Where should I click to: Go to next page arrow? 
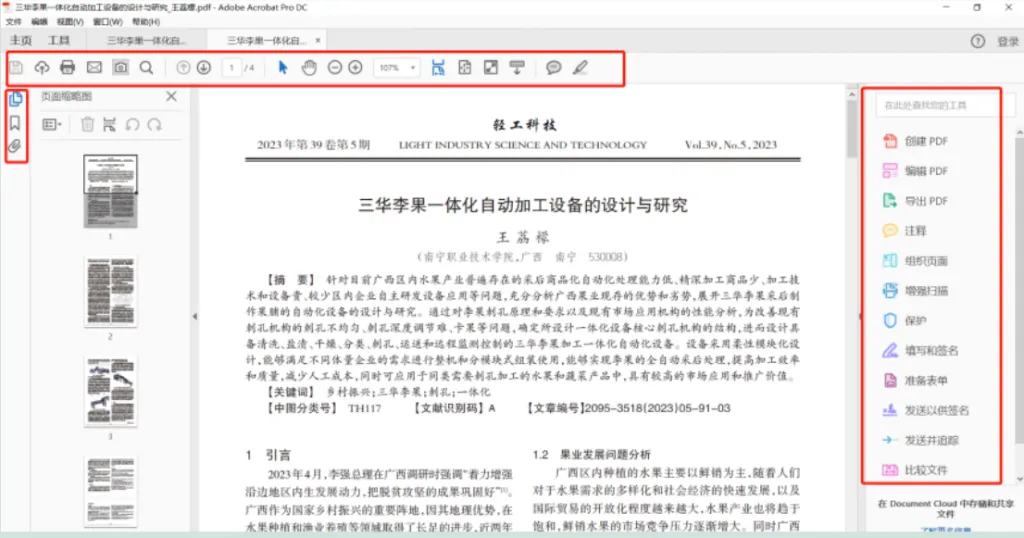tap(204, 67)
